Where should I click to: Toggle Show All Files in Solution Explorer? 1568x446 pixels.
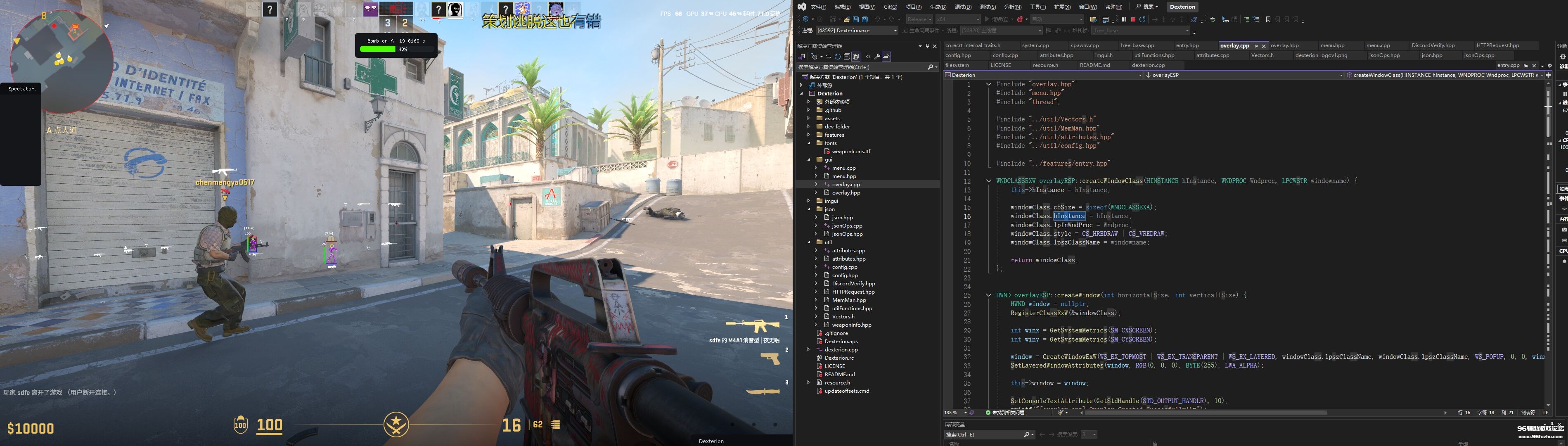(x=856, y=57)
